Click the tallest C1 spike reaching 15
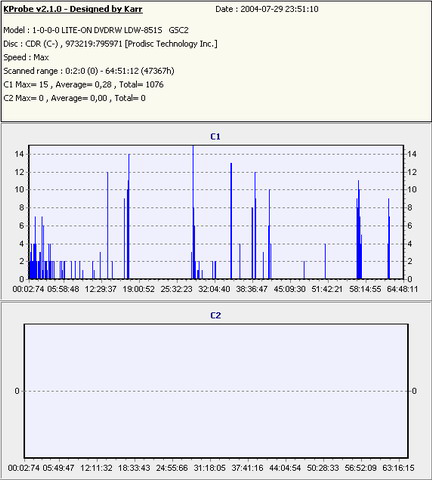432x480 pixels. pyautogui.click(x=193, y=212)
